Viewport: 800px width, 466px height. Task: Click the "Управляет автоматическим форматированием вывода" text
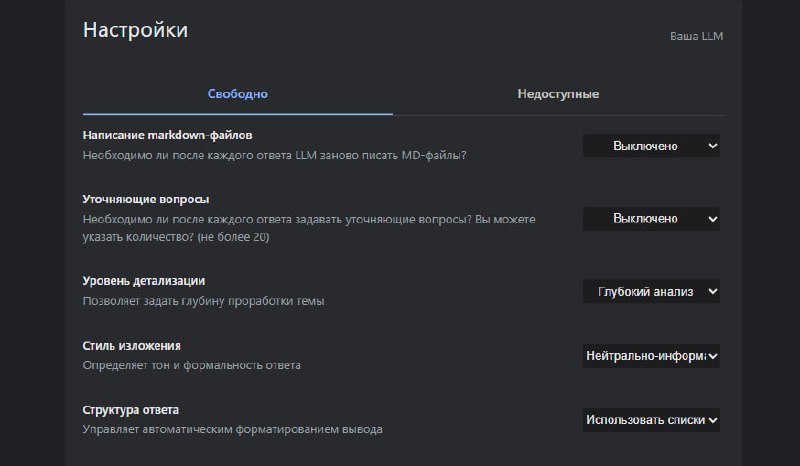232,430
